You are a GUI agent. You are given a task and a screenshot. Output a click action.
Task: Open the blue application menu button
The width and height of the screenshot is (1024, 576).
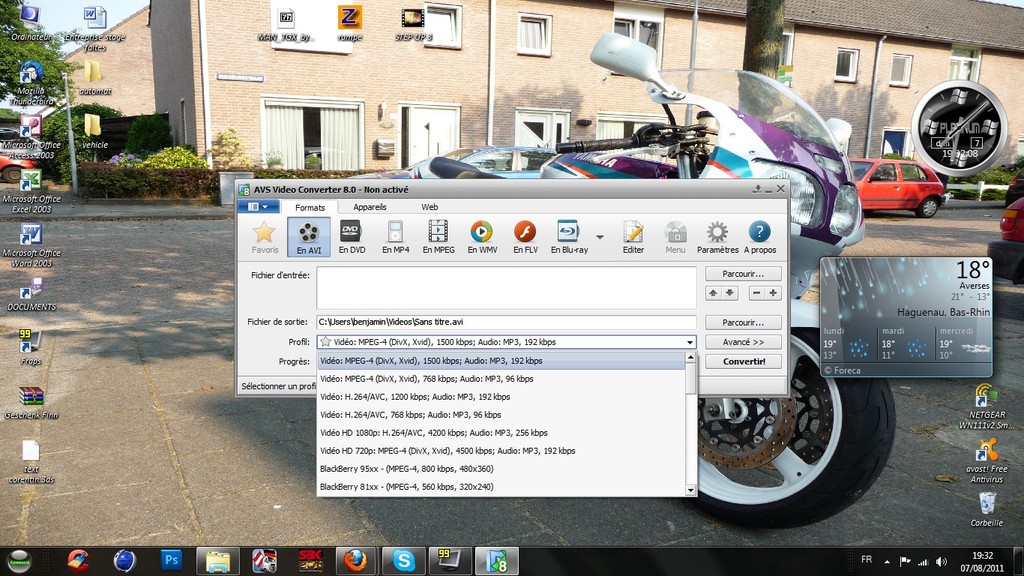(x=258, y=207)
